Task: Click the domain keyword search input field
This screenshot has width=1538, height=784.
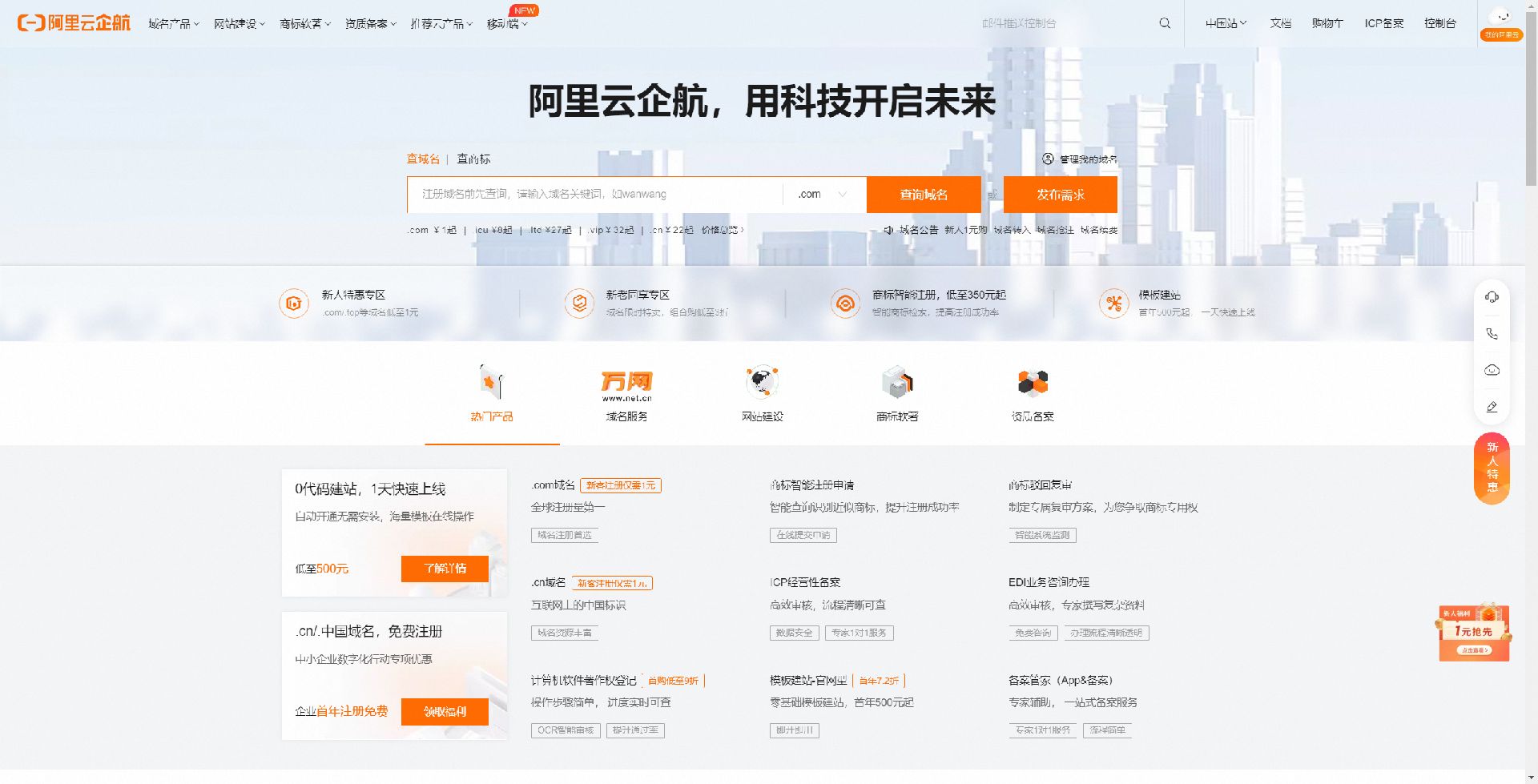Action: click(594, 195)
